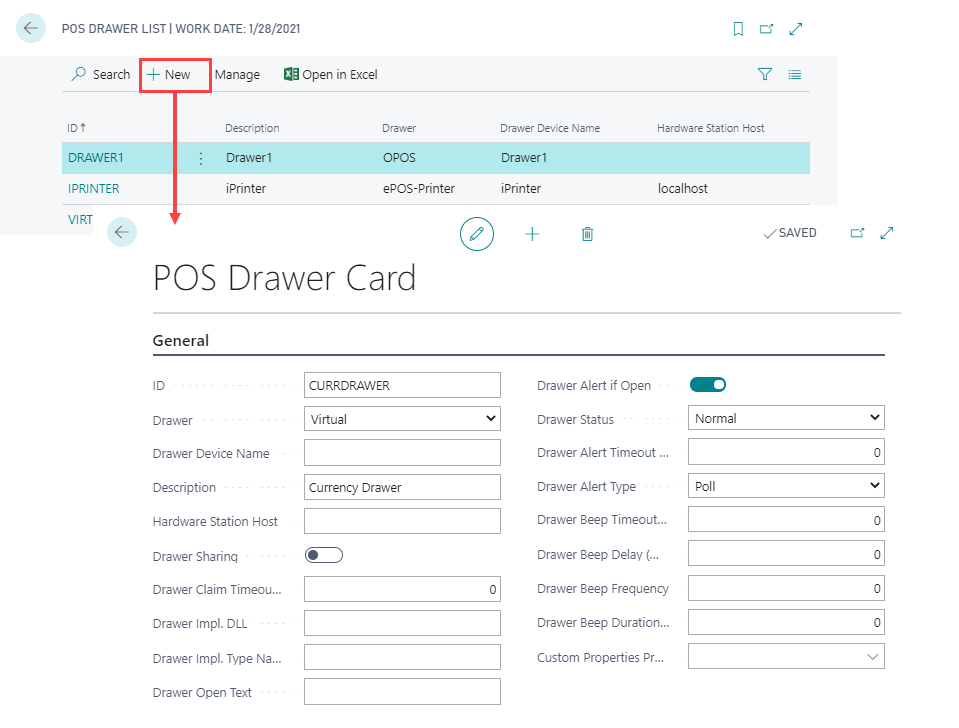Click the Drawer Open Text field
The height and width of the screenshot is (728, 959).
click(x=402, y=691)
